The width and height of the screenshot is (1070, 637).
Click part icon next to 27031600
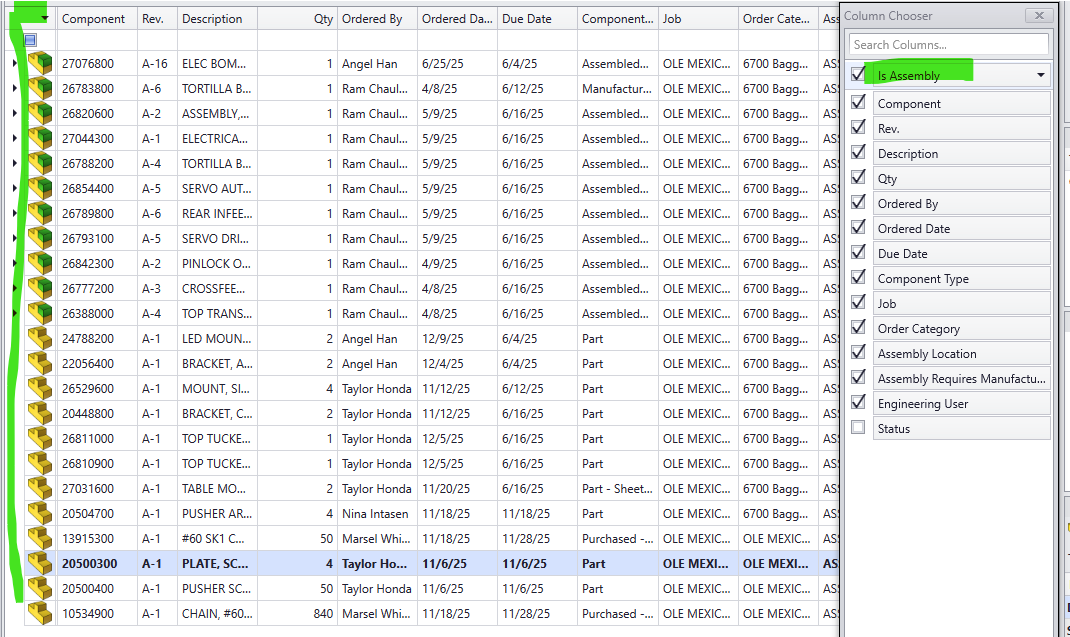click(40, 489)
